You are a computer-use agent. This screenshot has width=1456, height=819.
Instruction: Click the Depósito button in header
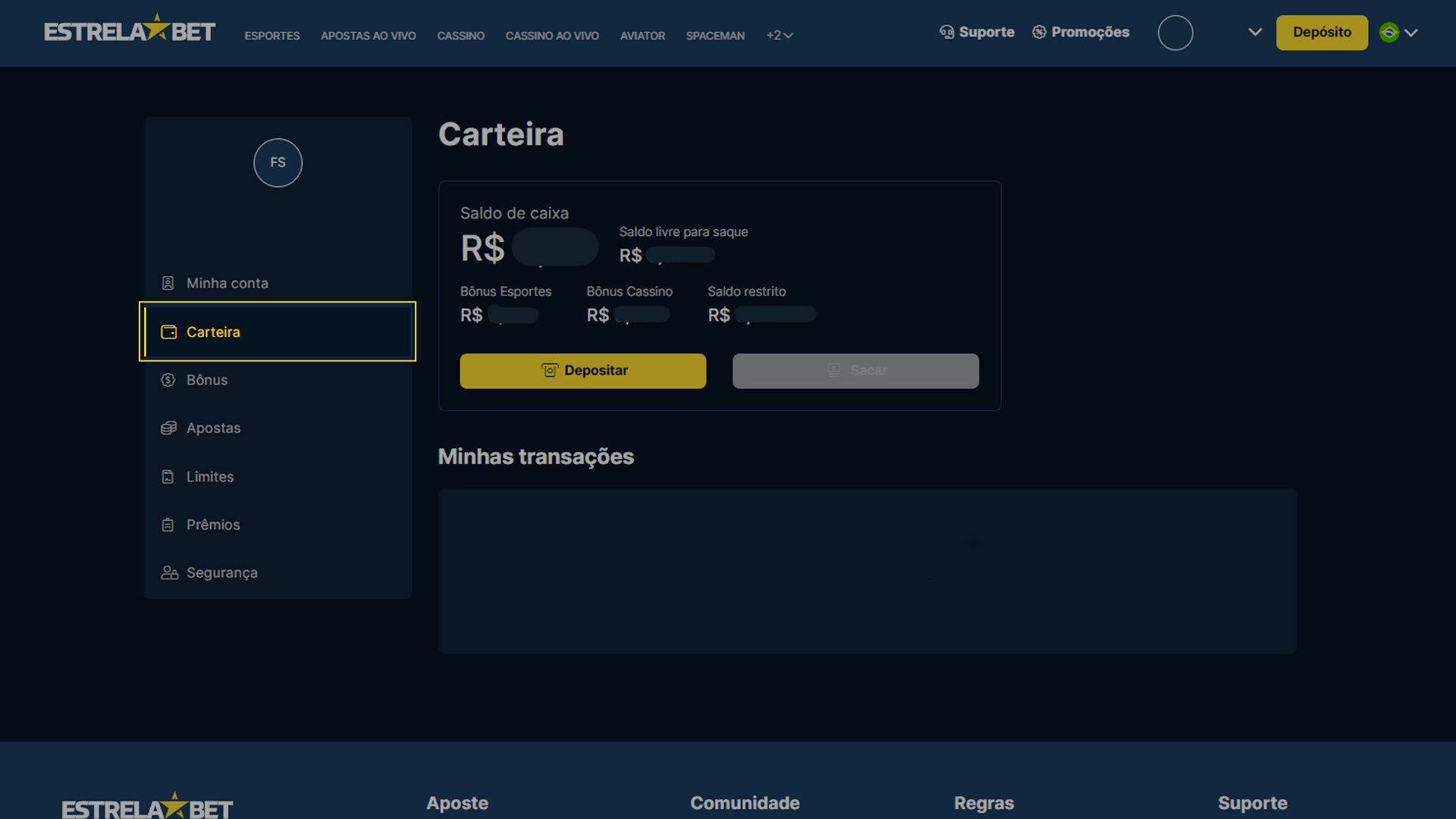[1322, 33]
